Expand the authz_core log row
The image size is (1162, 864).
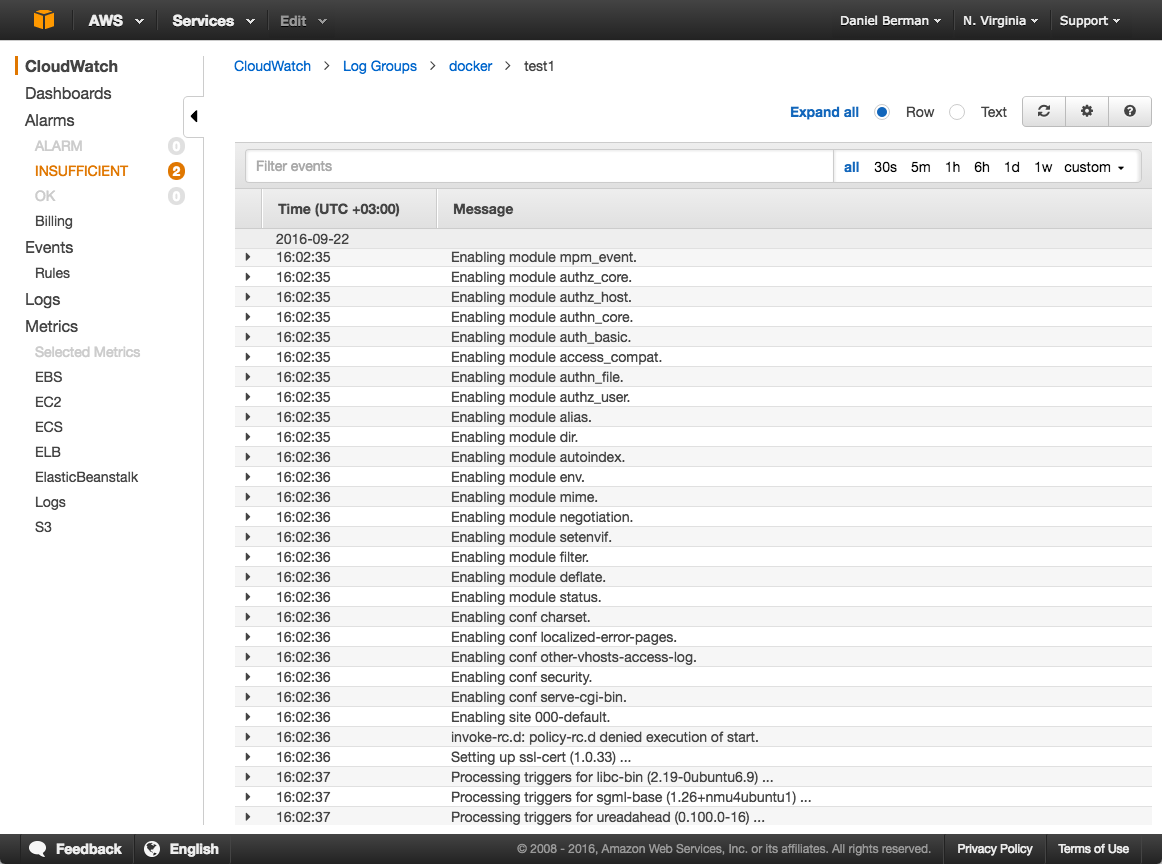click(248, 277)
